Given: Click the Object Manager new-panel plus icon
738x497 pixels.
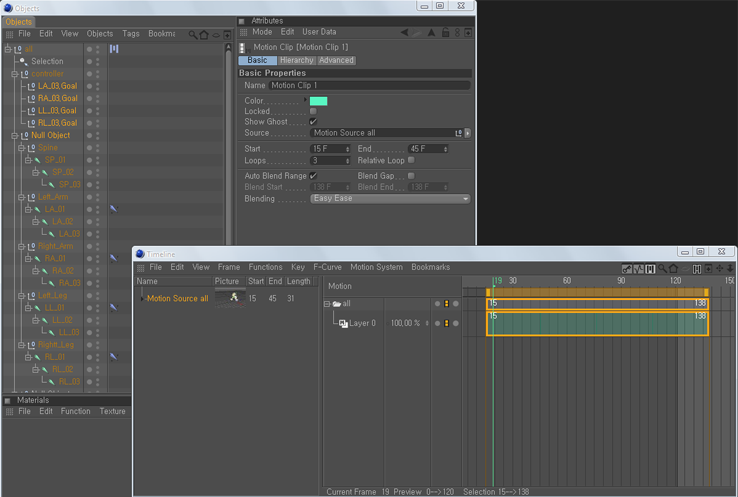Looking at the screenshot, I should click(x=227, y=35).
